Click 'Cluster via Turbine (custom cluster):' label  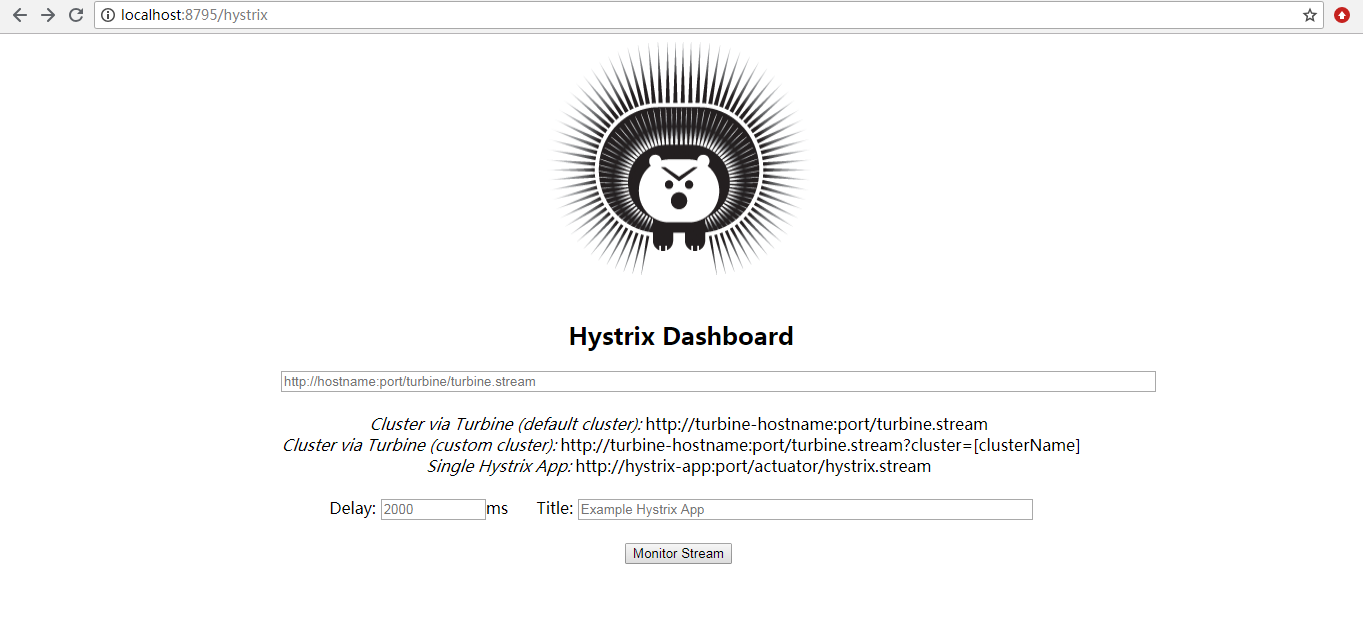click(420, 445)
